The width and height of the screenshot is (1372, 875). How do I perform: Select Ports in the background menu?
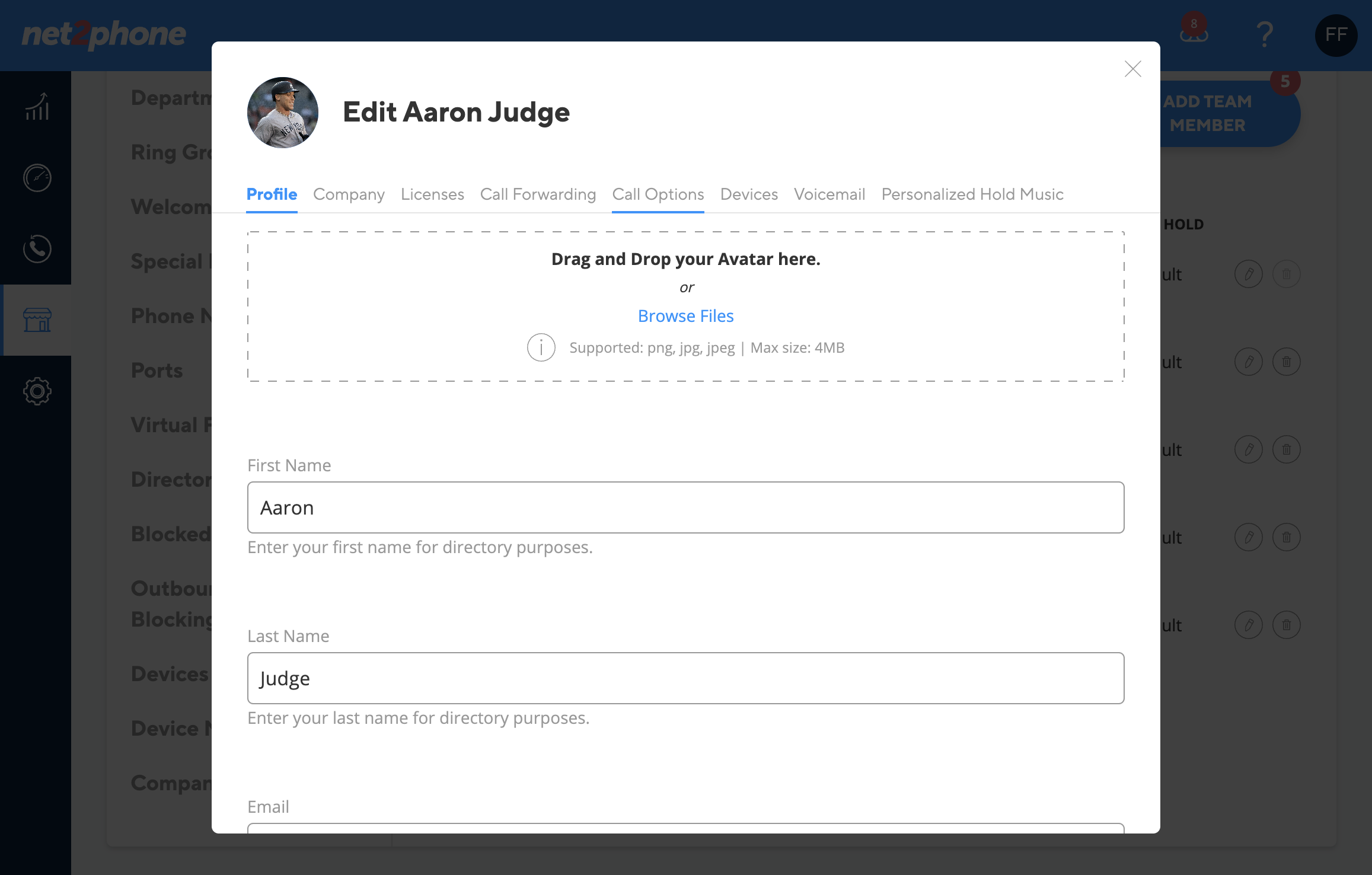pyautogui.click(x=157, y=371)
